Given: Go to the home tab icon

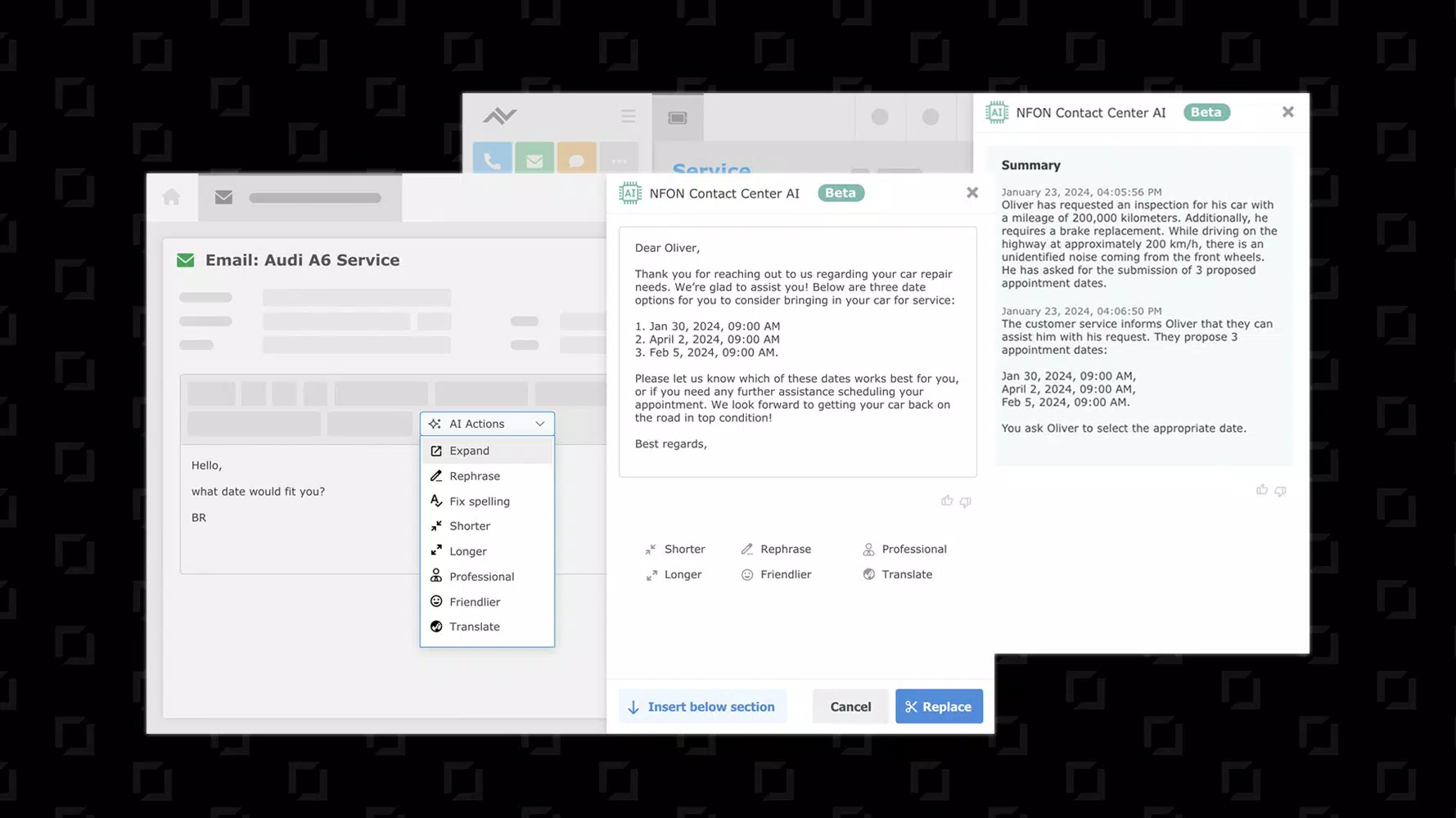Looking at the screenshot, I should [172, 197].
